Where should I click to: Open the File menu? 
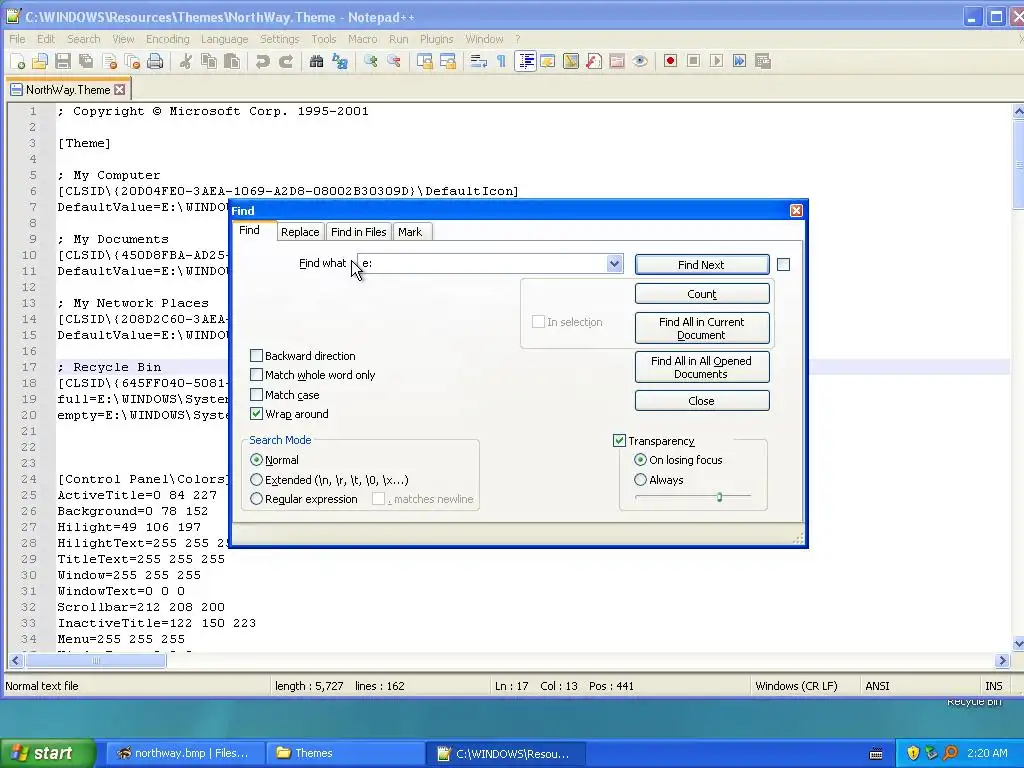click(x=17, y=39)
